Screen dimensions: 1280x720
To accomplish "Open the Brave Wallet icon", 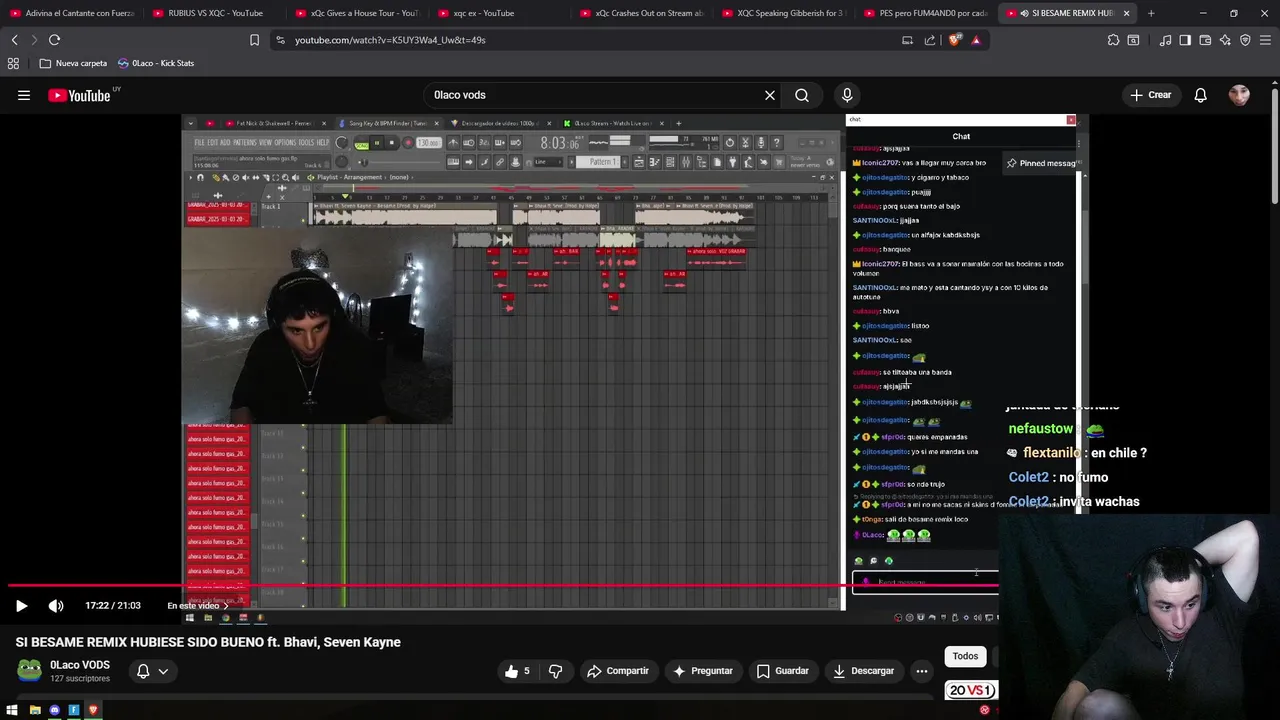I will (1205, 40).
